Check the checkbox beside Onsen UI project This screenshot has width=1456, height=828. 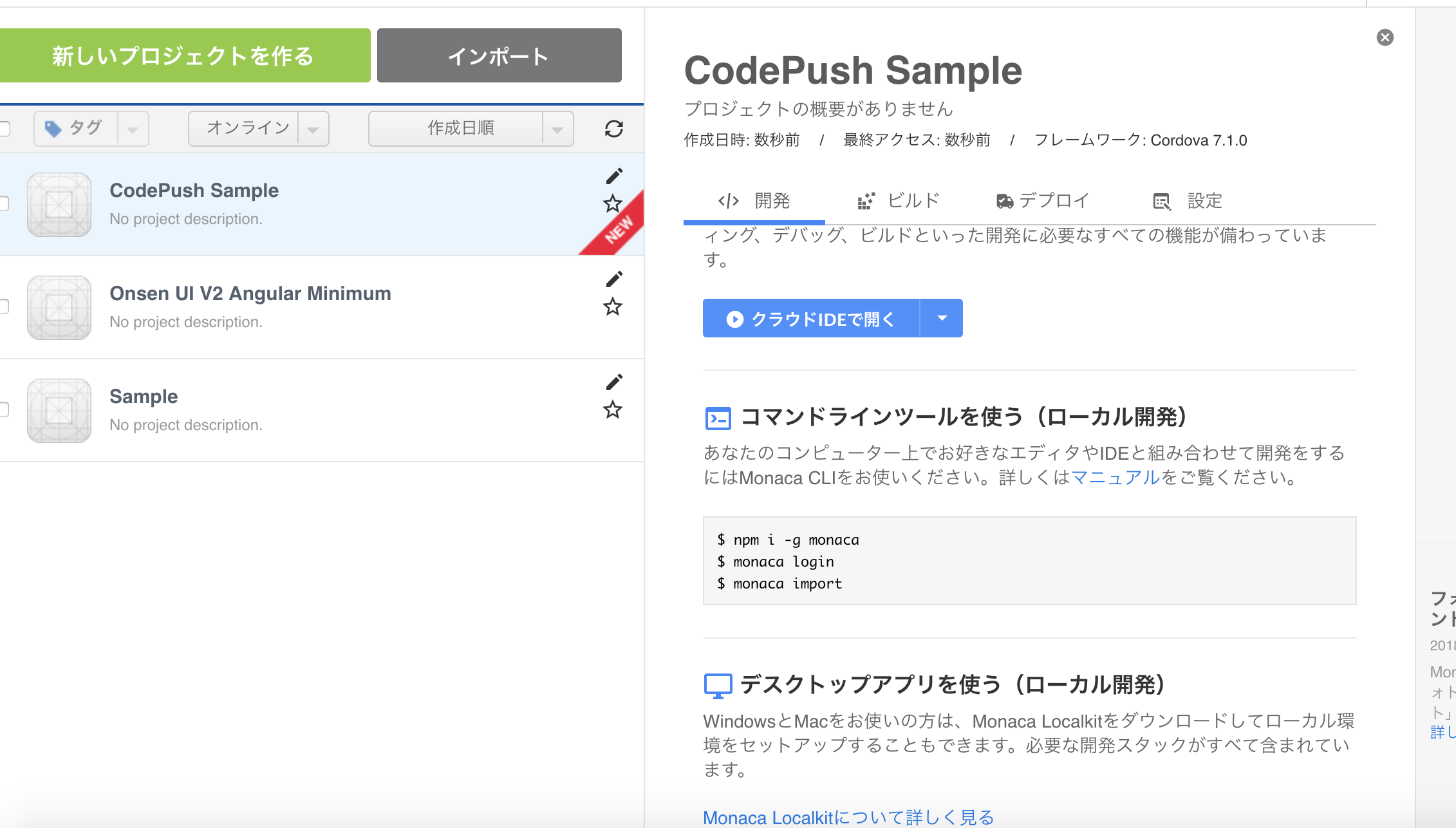(3, 307)
